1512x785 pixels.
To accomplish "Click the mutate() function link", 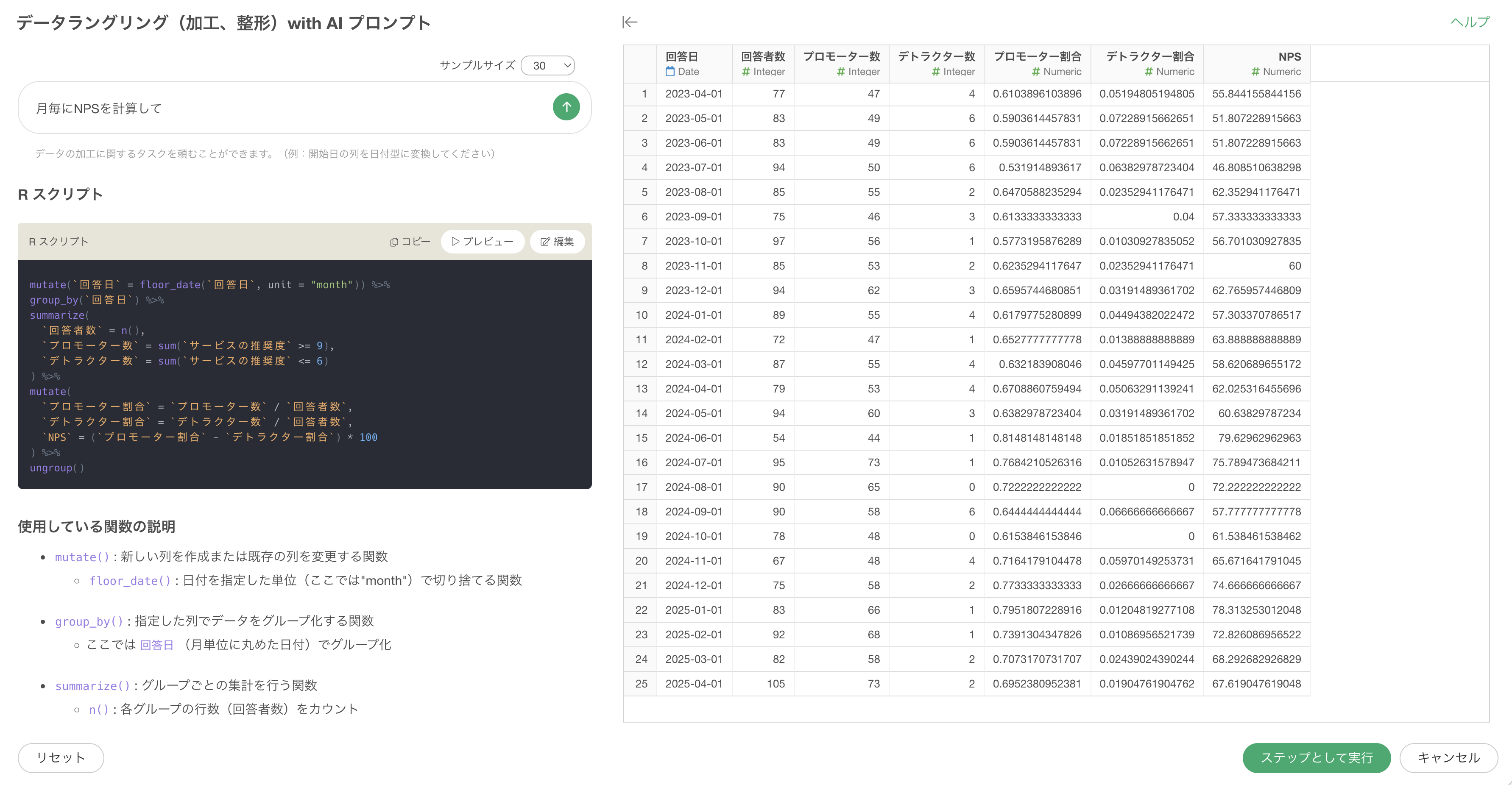I will coord(82,557).
